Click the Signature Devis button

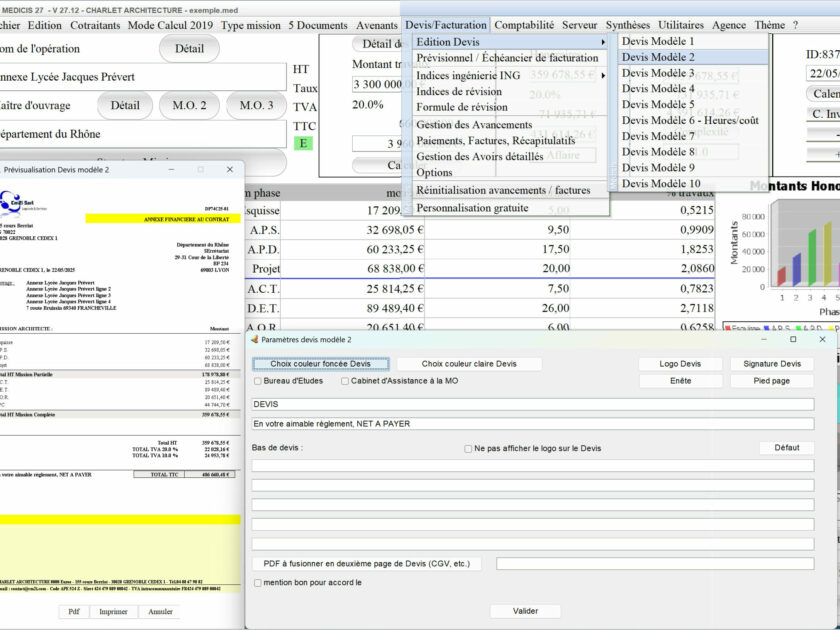point(772,364)
